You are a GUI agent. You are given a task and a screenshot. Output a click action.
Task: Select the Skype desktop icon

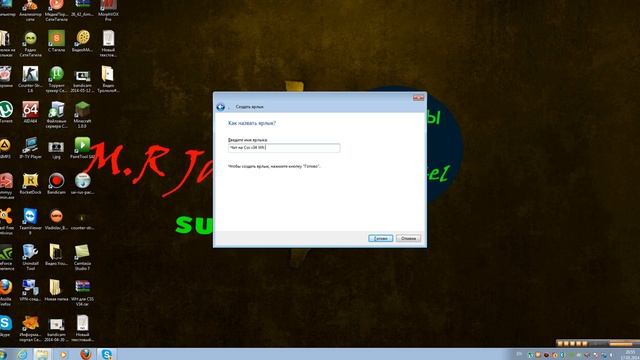tap(6, 325)
